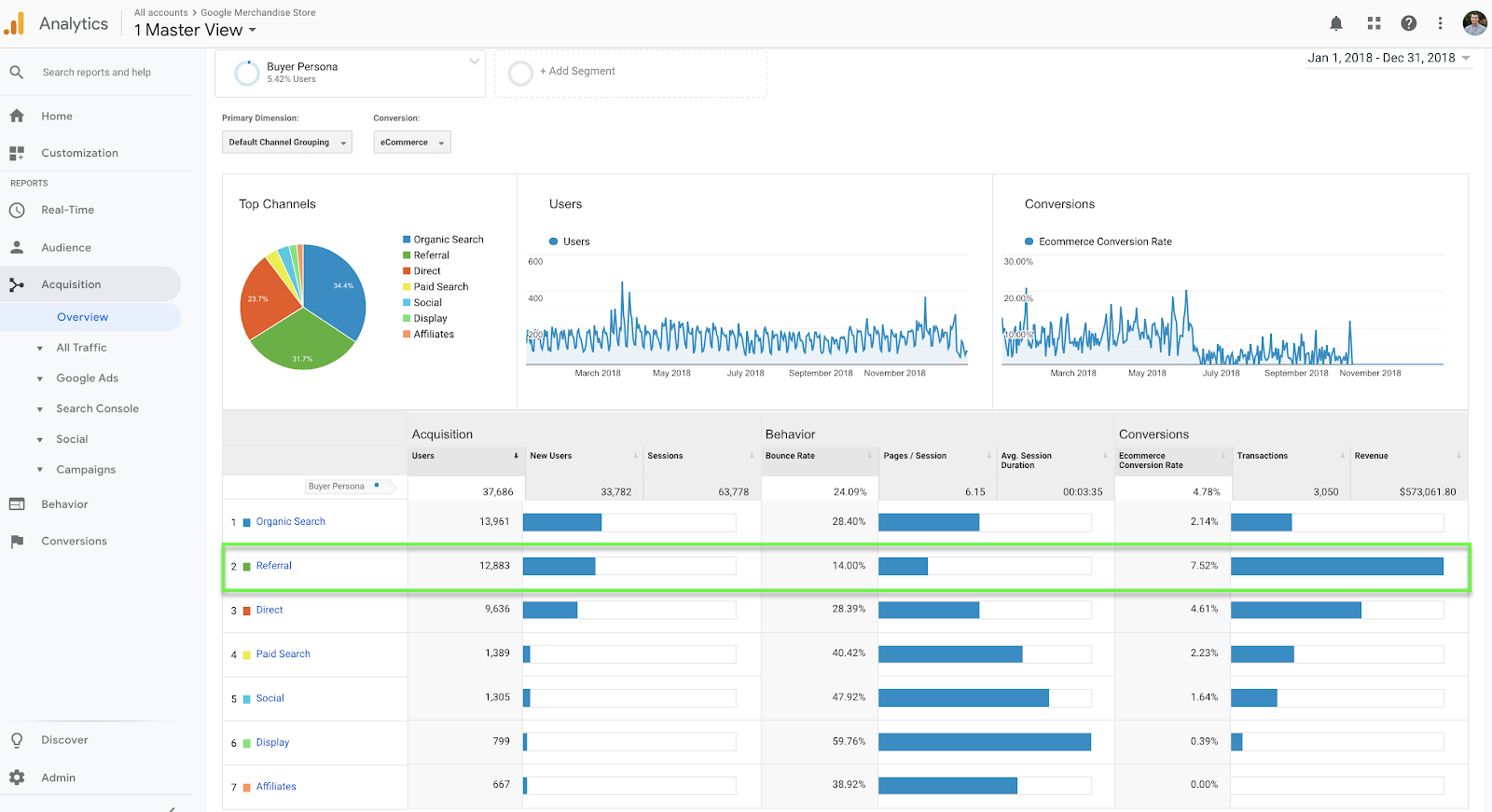
Task: Expand the Campaigns section
Action: (x=39, y=470)
